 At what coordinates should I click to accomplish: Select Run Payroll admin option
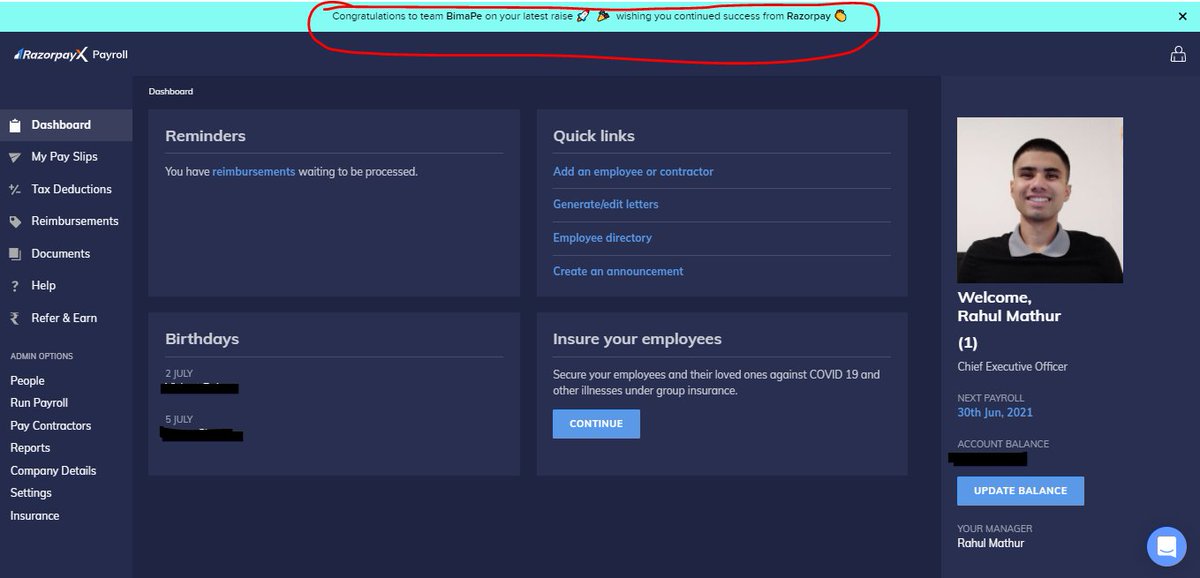[x=39, y=403]
